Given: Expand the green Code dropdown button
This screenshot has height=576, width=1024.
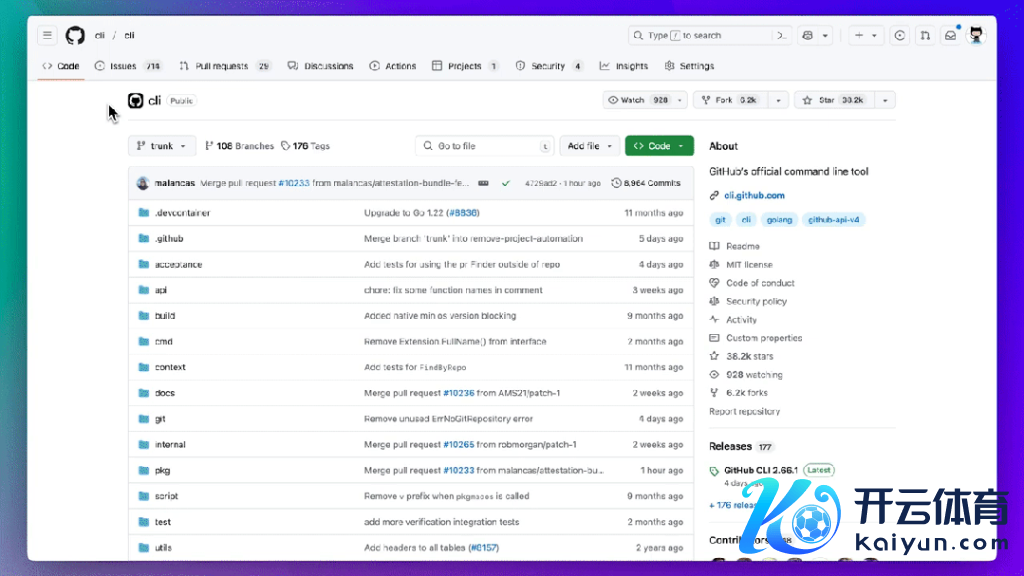Looking at the screenshot, I should coord(659,146).
